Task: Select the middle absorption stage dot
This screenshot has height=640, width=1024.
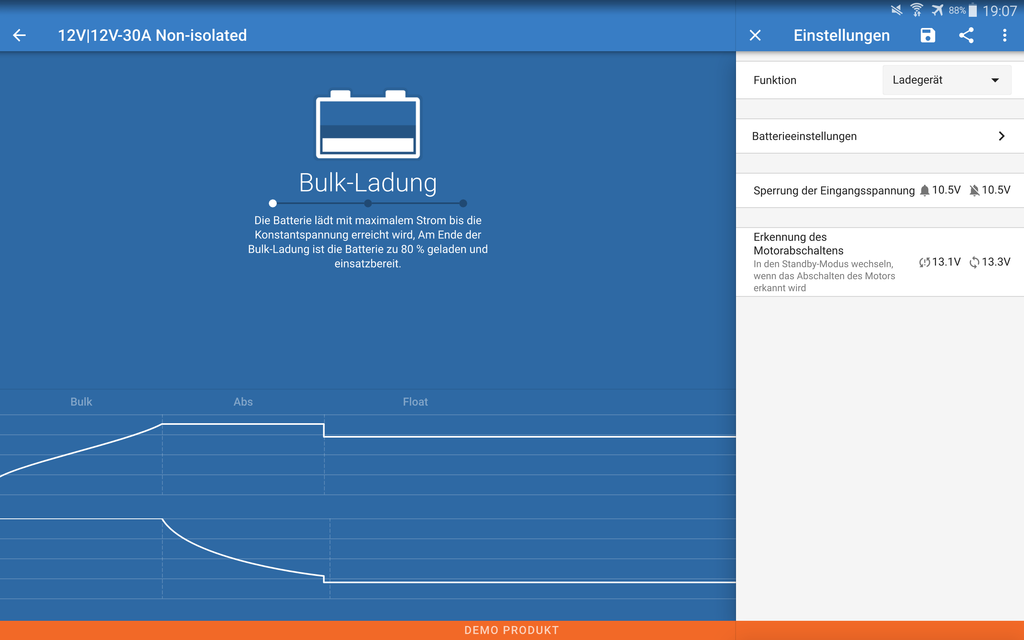Action: (x=368, y=203)
